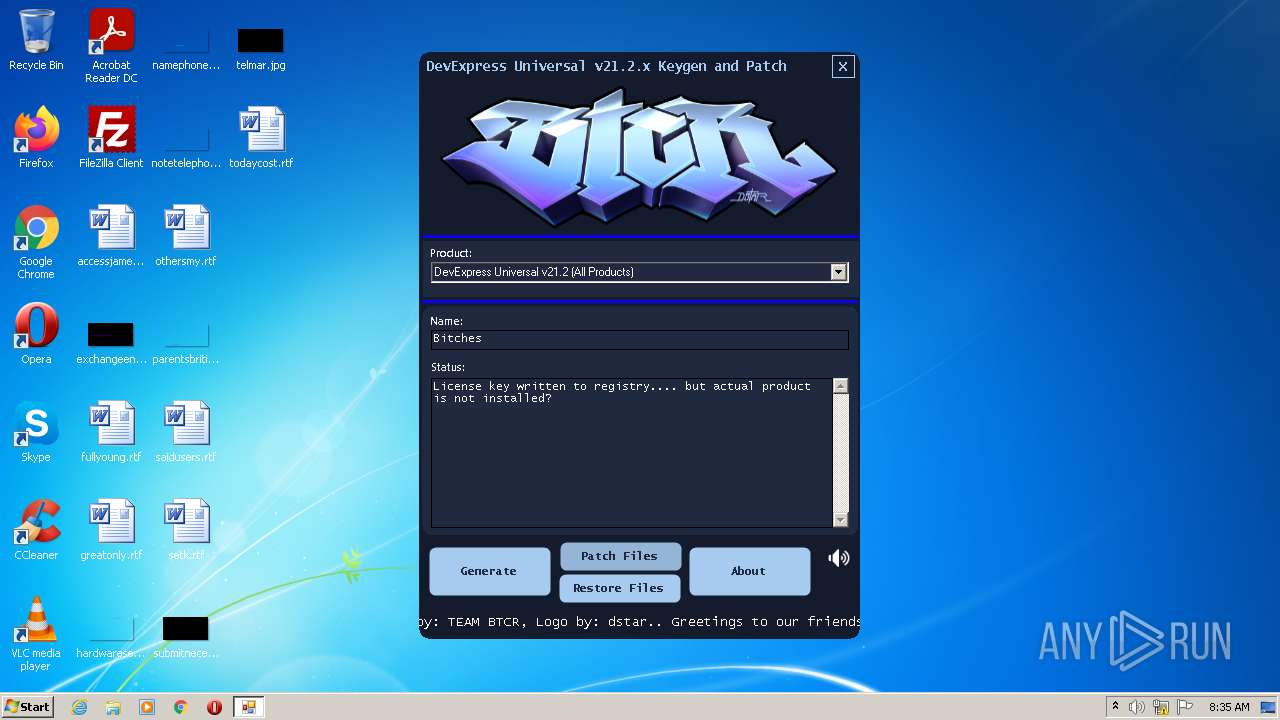Image resolution: width=1280 pixels, height=720 pixels.
Task: Click into the Name input field
Action: click(x=640, y=339)
